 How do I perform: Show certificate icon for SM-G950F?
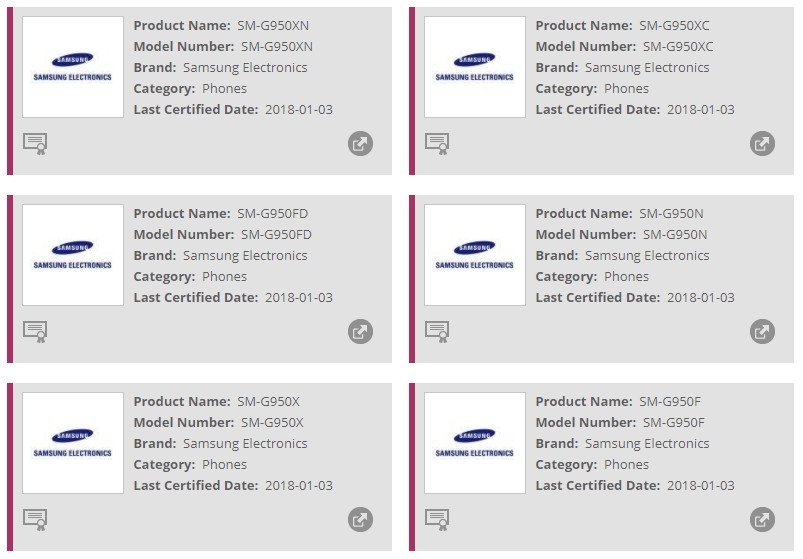coord(437,520)
